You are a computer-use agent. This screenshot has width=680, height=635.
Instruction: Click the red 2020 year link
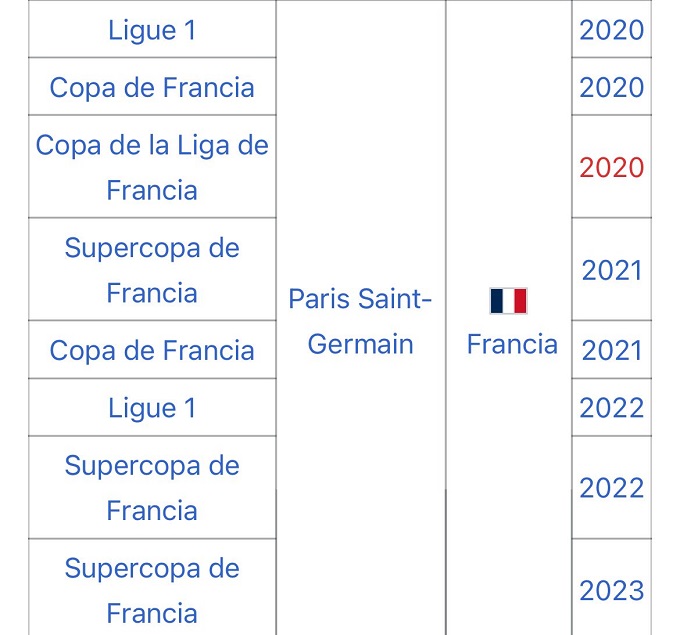[612, 167]
